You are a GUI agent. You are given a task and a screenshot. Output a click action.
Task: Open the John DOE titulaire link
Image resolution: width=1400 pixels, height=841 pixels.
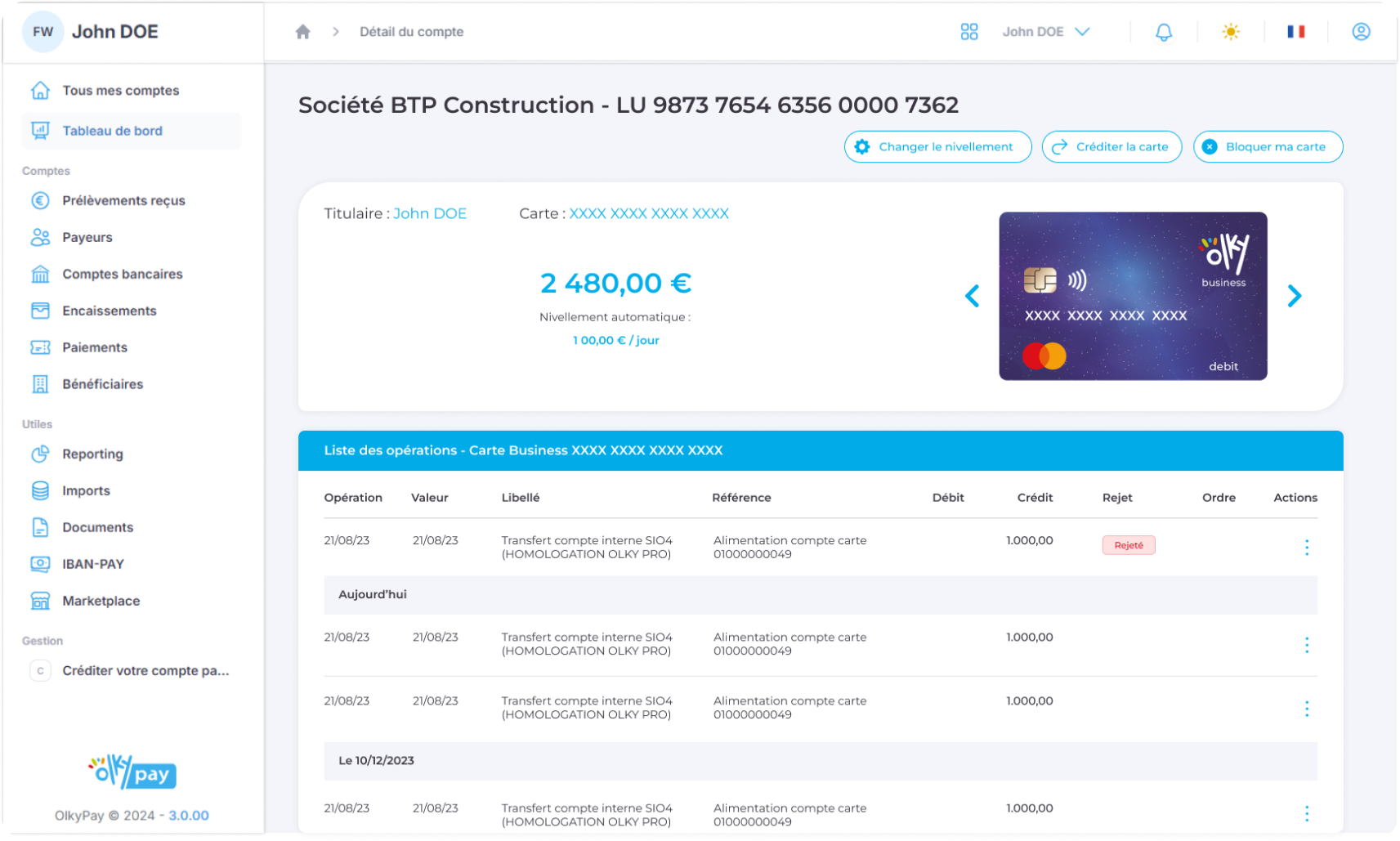(x=430, y=213)
